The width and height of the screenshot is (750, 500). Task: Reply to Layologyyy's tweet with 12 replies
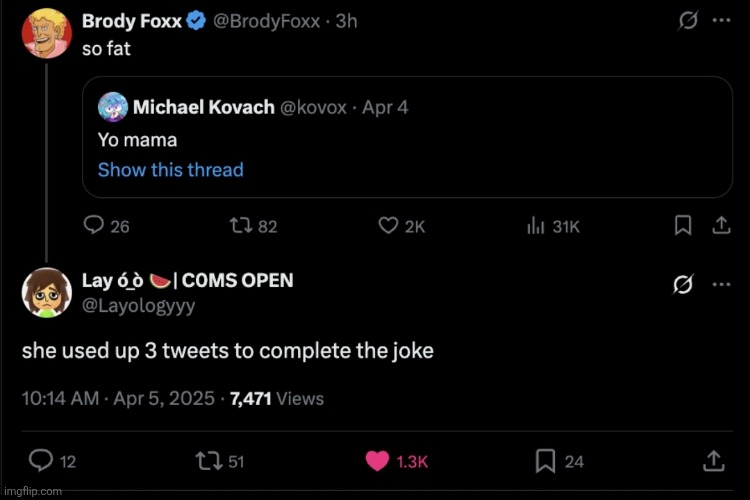[x=41, y=460]
